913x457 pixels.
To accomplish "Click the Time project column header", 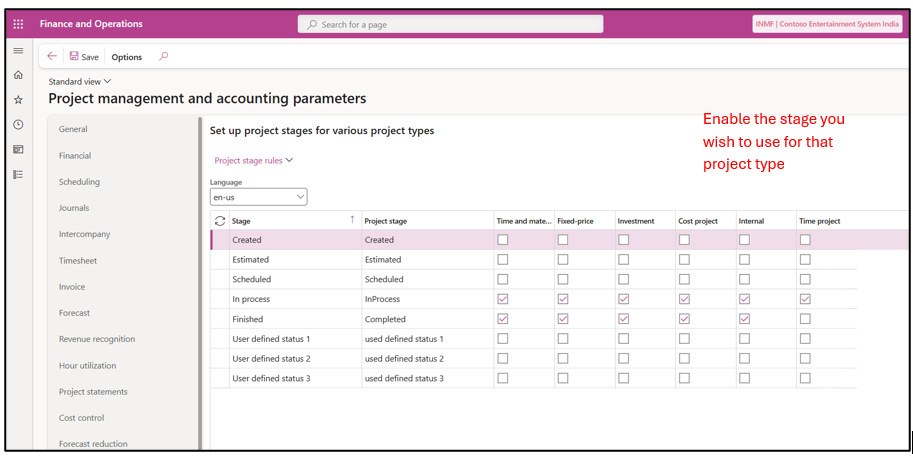I will 820,221.
